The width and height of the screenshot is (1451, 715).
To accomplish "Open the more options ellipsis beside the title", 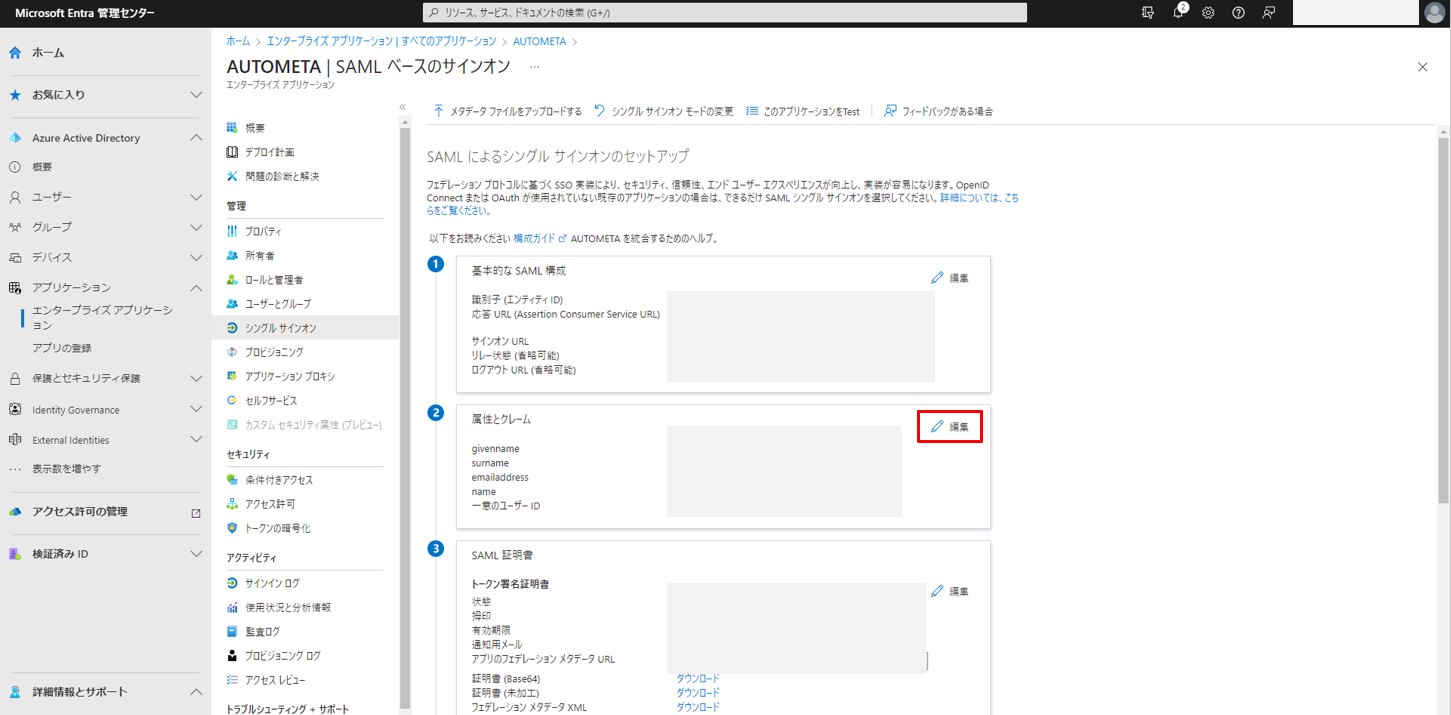I will [535, 66].
